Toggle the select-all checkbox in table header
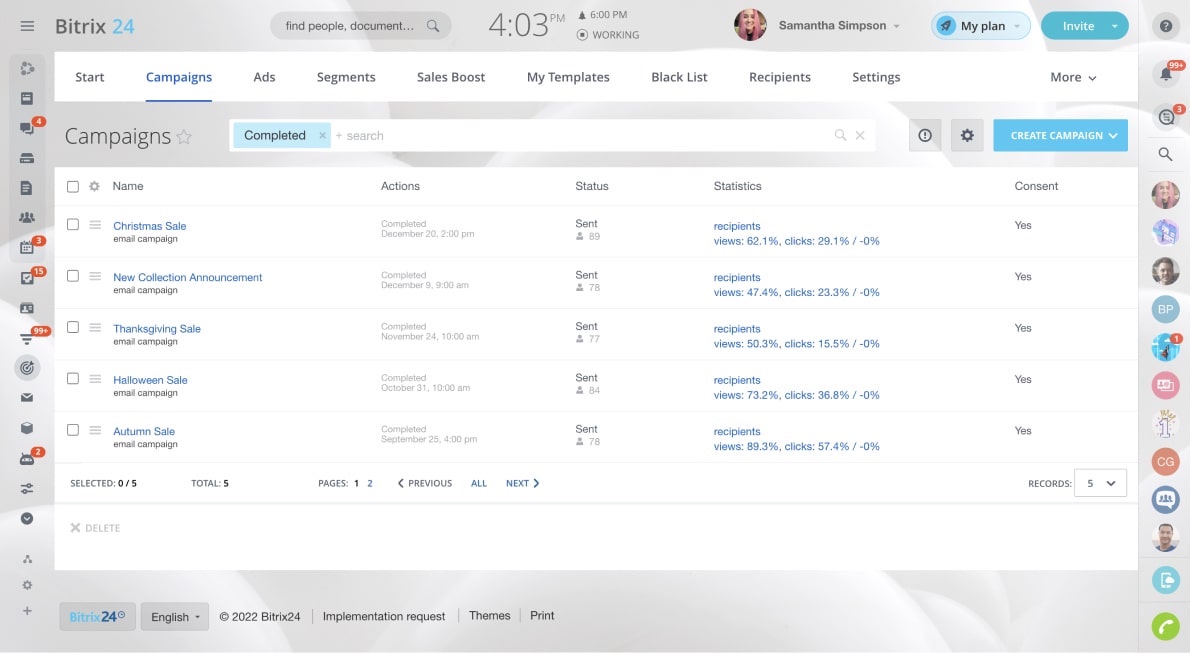This screenshot has width=1190, height=653. click(73, 186)
